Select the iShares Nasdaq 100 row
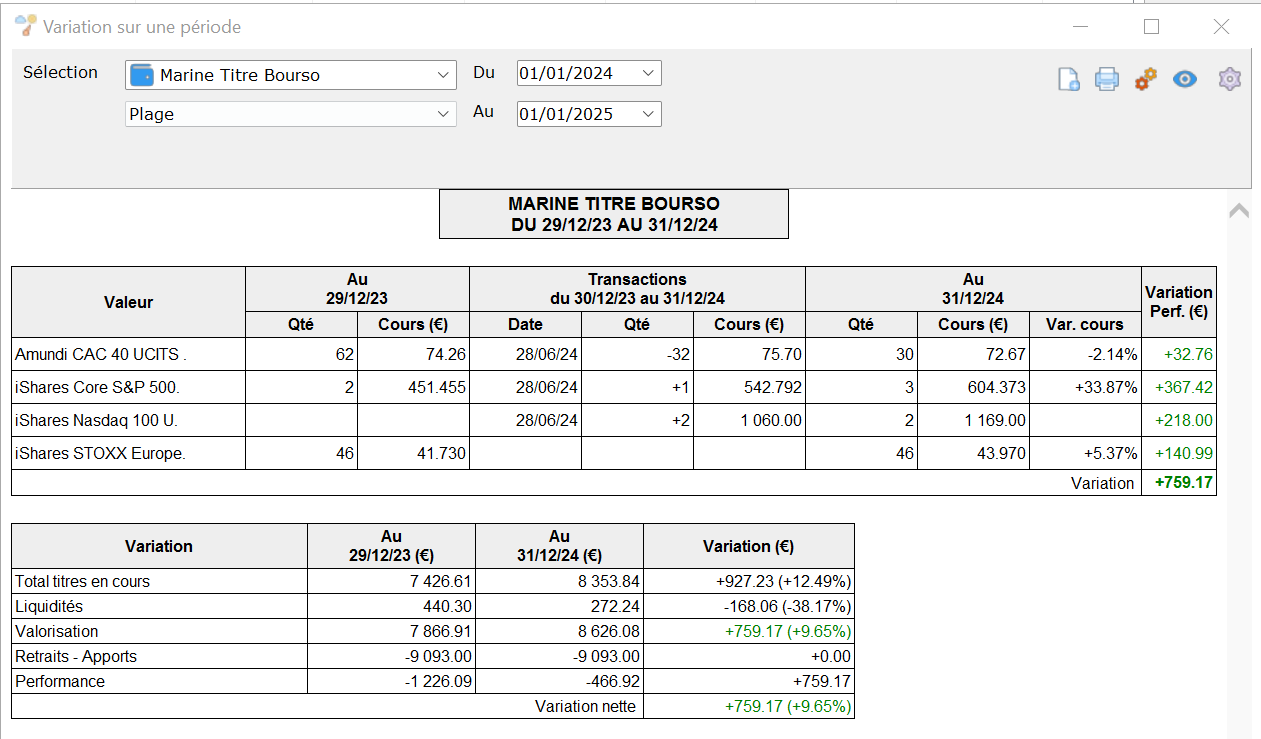Screen dimensions: 1261x739 coord(614,420)
